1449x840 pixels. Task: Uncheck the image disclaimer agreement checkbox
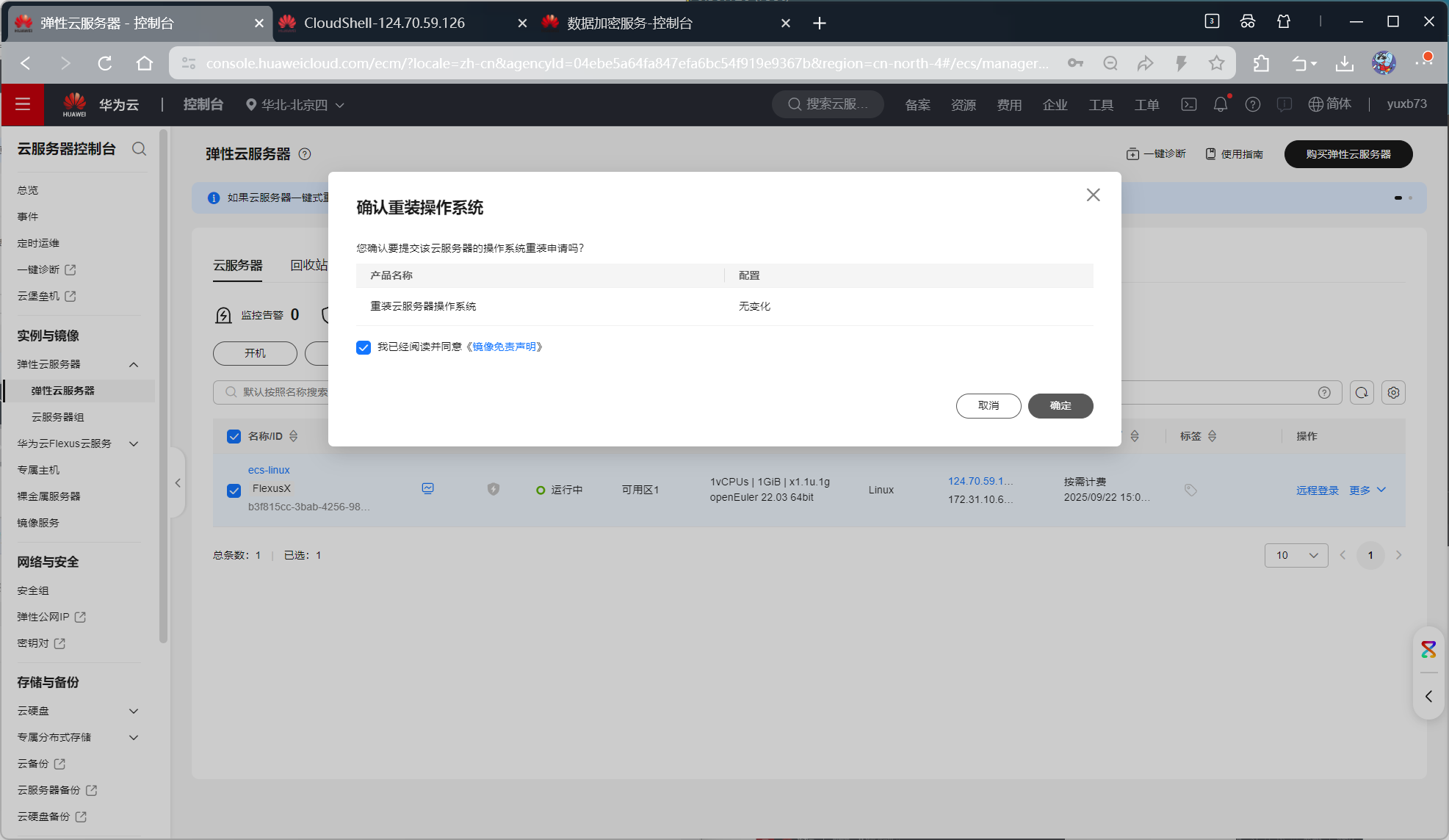[x=364, y=347]
